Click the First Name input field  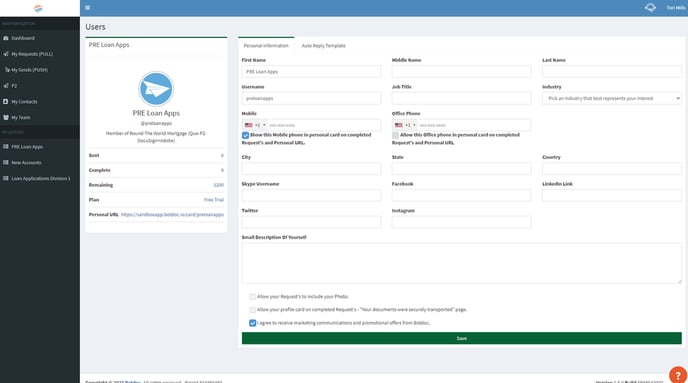point(311,72)
